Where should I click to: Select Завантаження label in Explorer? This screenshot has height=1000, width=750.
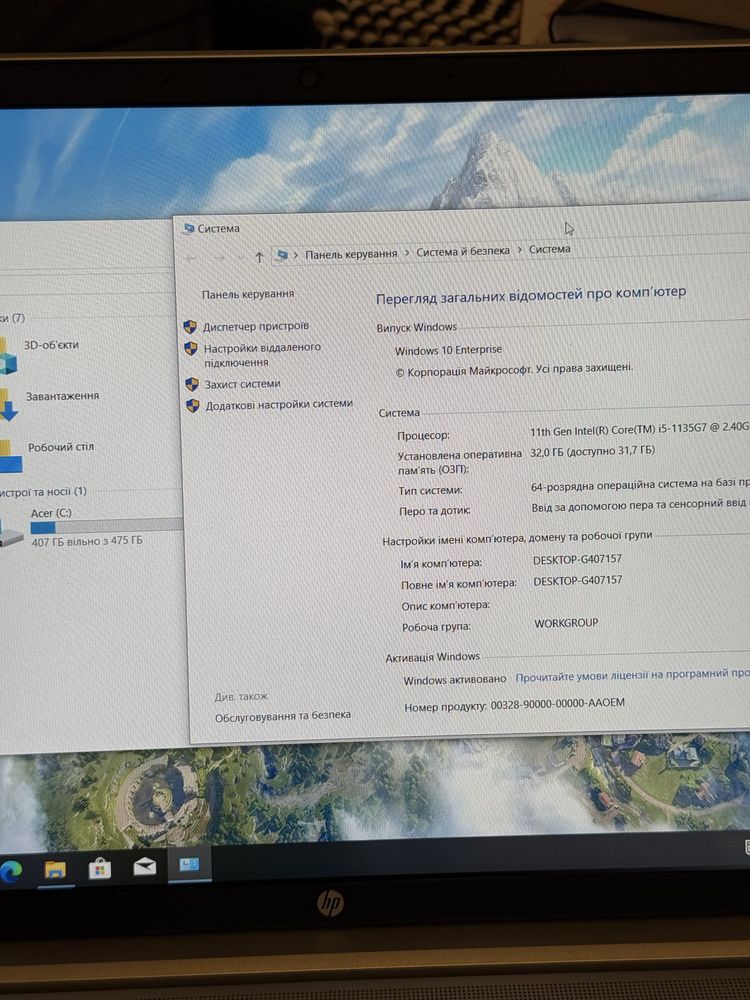pos(62,396)
